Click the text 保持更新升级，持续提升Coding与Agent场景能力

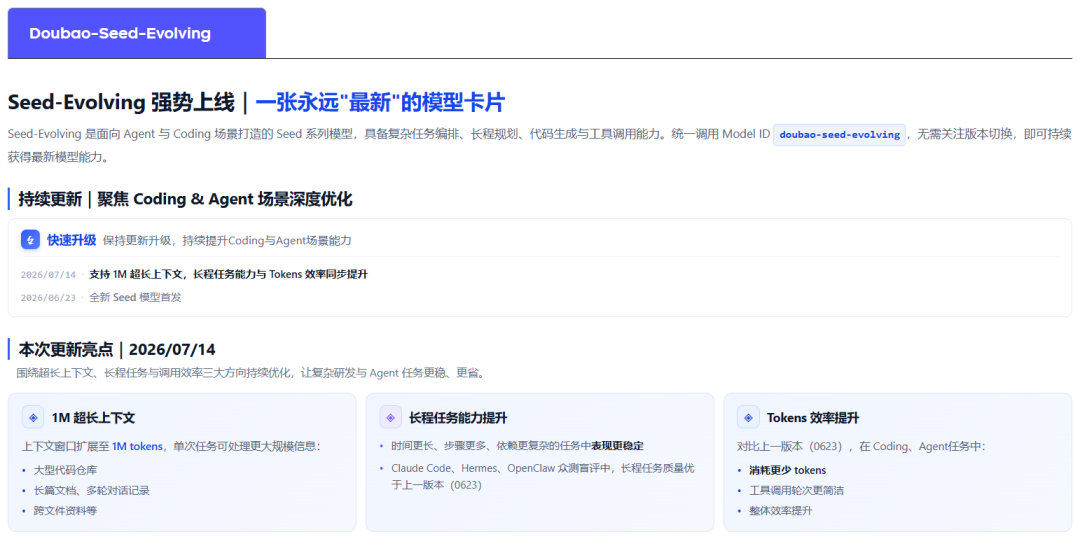[x=227, y=240]
